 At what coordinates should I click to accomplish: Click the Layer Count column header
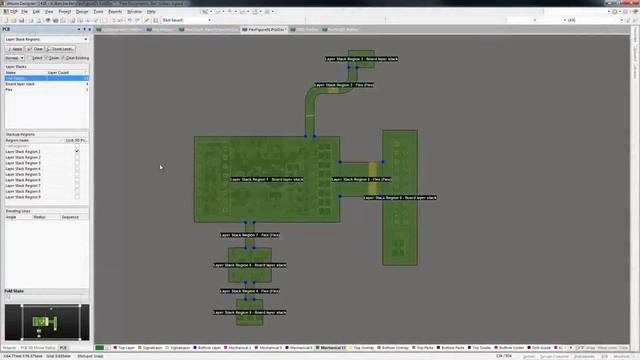click(67, 72)
